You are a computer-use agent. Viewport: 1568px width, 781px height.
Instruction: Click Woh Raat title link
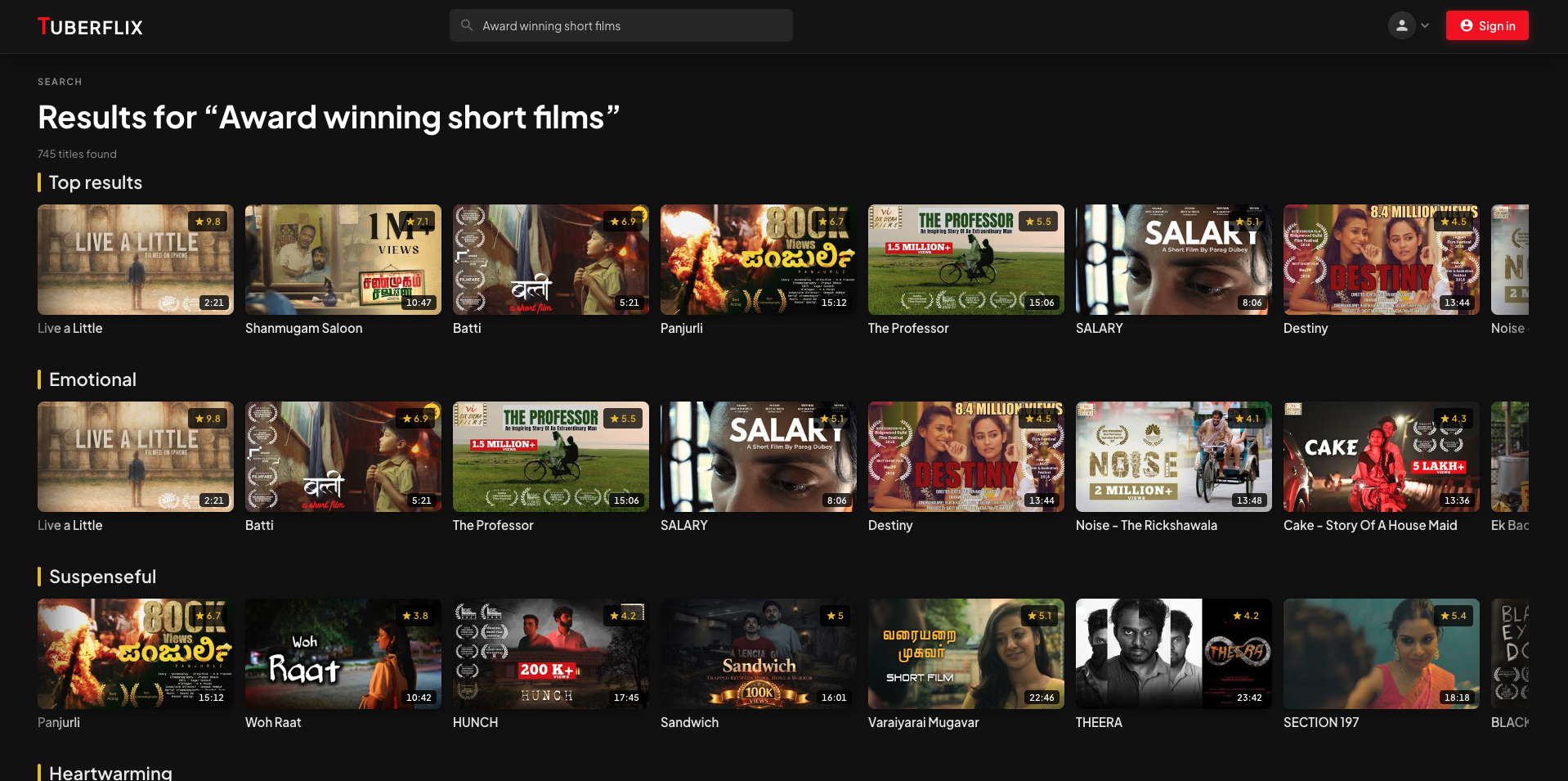273,722
